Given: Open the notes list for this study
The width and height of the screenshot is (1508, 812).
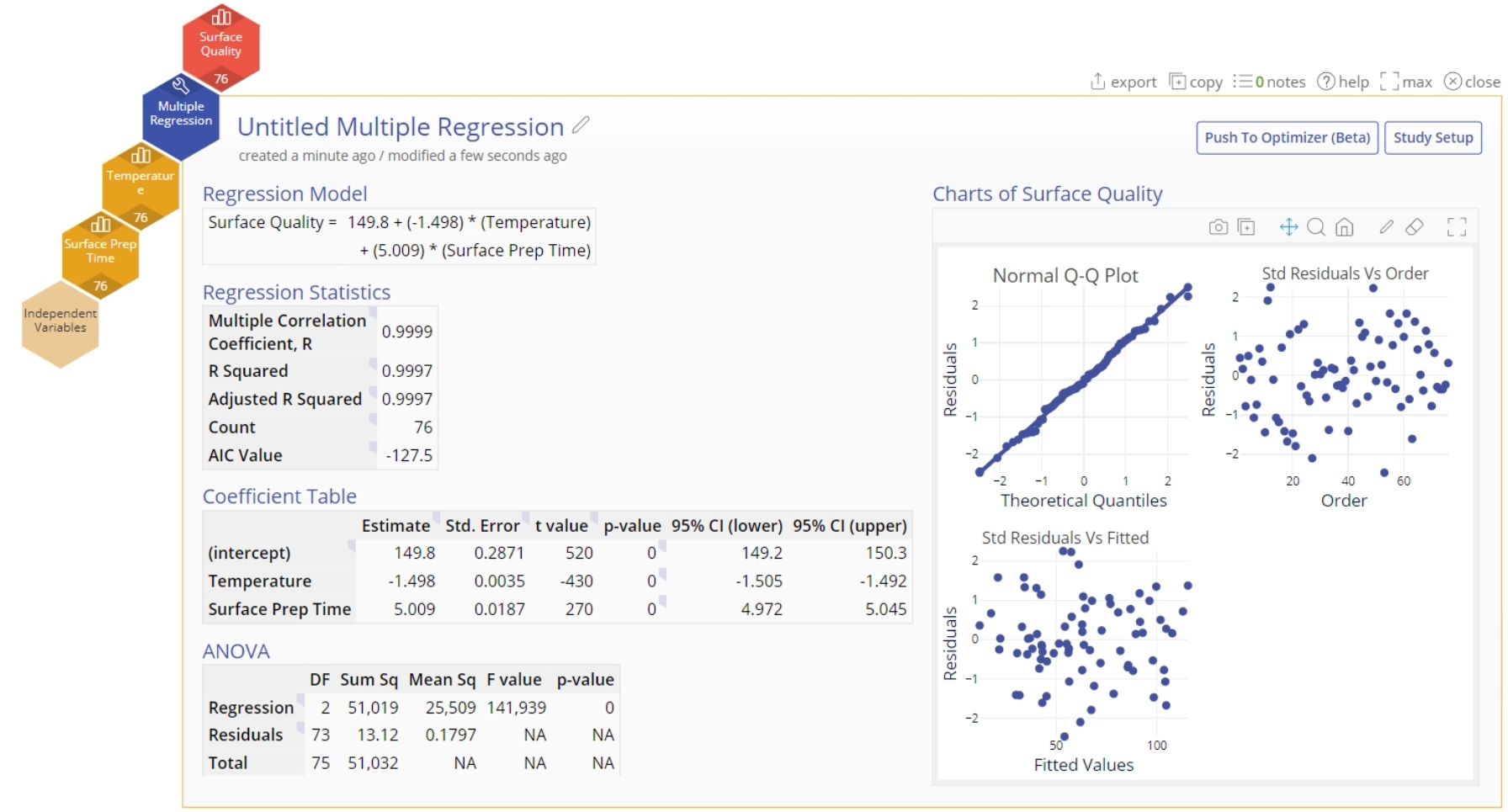Looking at the screenshot, I should click(x=1269, y=82).
